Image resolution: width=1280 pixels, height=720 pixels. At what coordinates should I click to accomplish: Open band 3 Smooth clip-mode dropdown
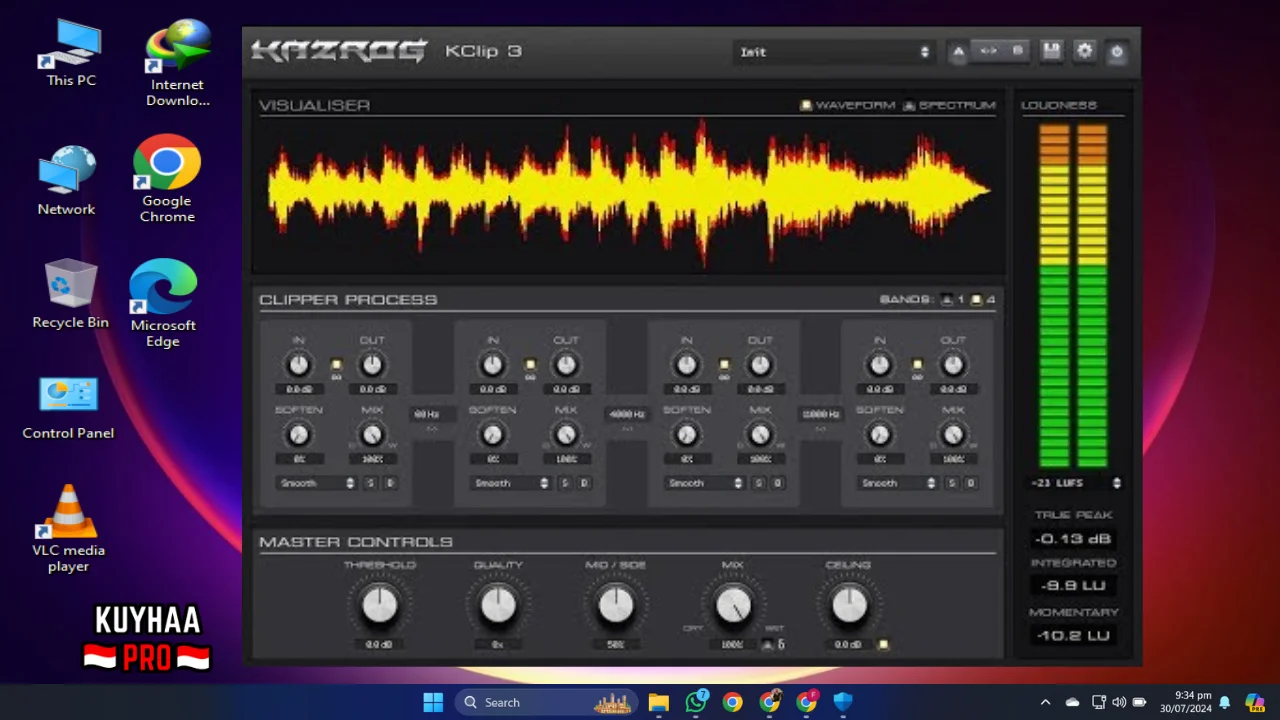click(x=705, y=483)
